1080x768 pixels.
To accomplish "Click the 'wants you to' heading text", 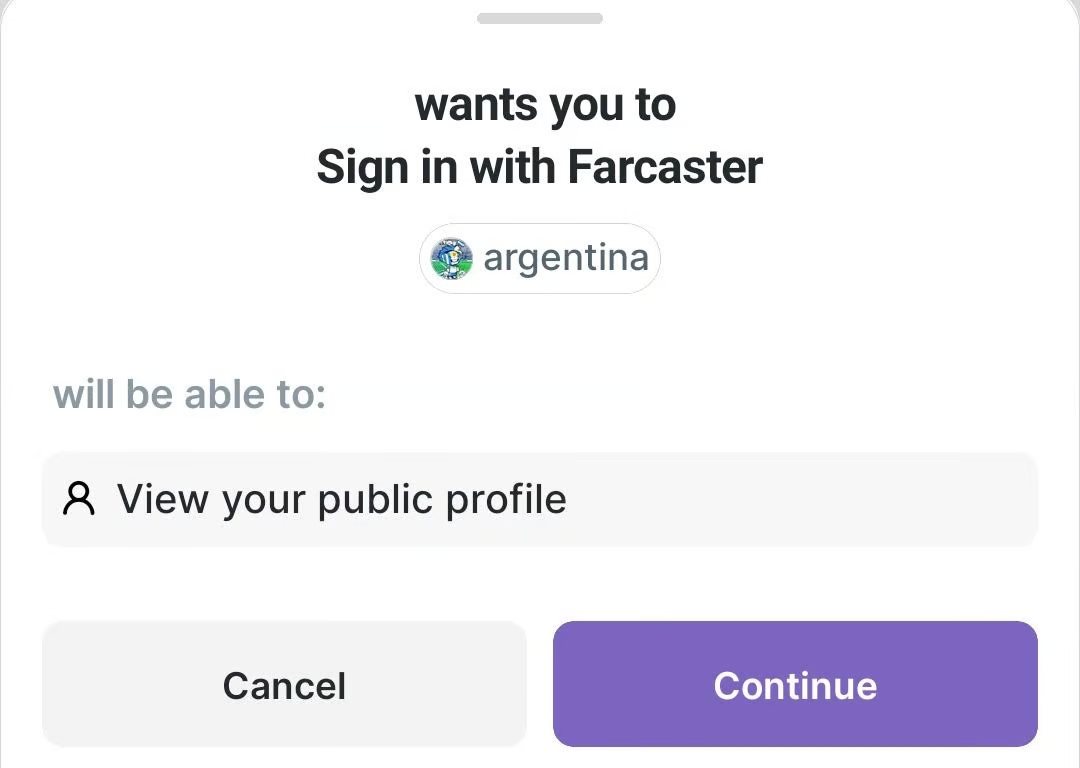I will (x=546, y=105).
